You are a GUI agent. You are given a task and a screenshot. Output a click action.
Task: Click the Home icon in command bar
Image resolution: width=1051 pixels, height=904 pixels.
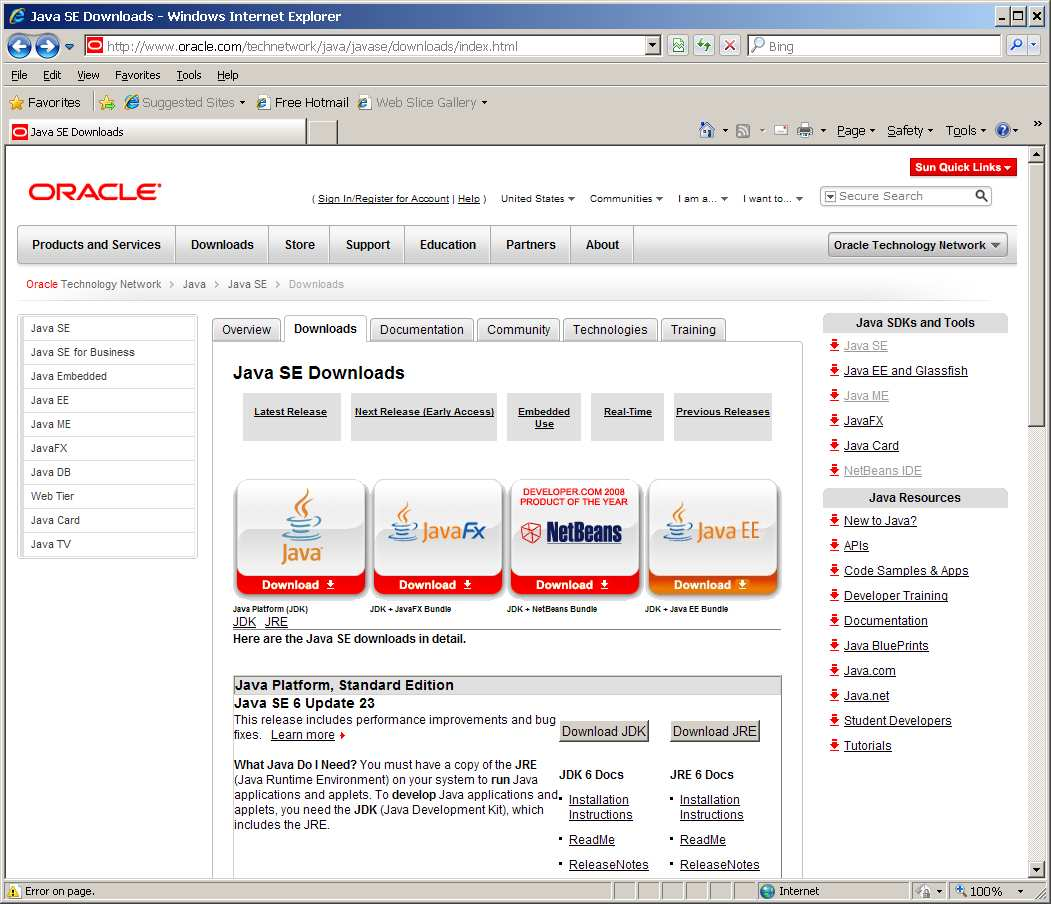[x=706, y=130]
